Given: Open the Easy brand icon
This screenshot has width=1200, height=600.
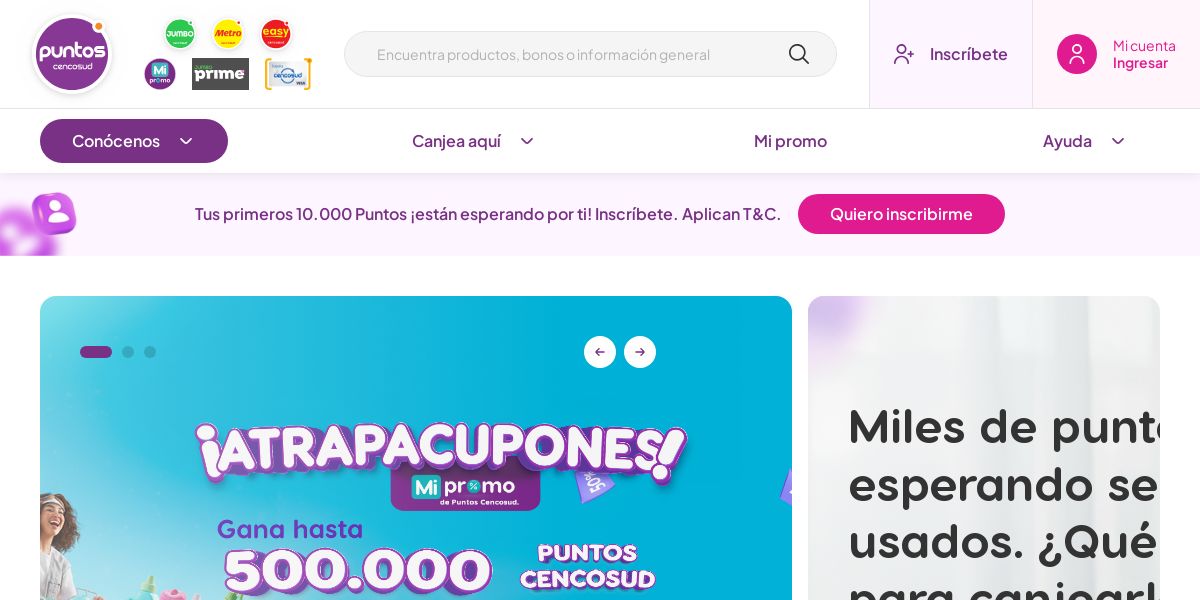Looking at the screenshot, I should [276, 34].
